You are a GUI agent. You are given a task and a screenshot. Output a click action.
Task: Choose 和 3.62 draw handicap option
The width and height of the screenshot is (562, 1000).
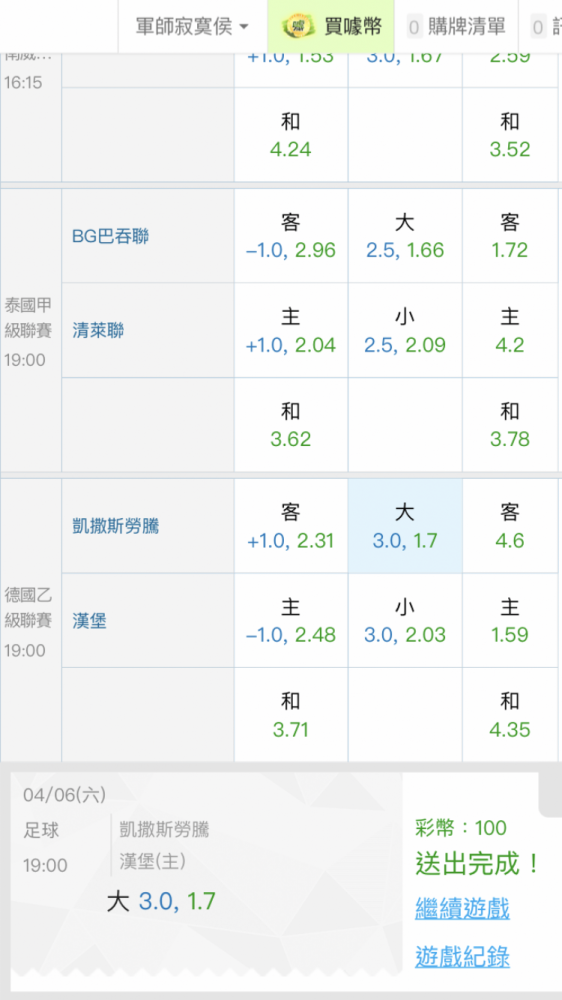point(291,425)
